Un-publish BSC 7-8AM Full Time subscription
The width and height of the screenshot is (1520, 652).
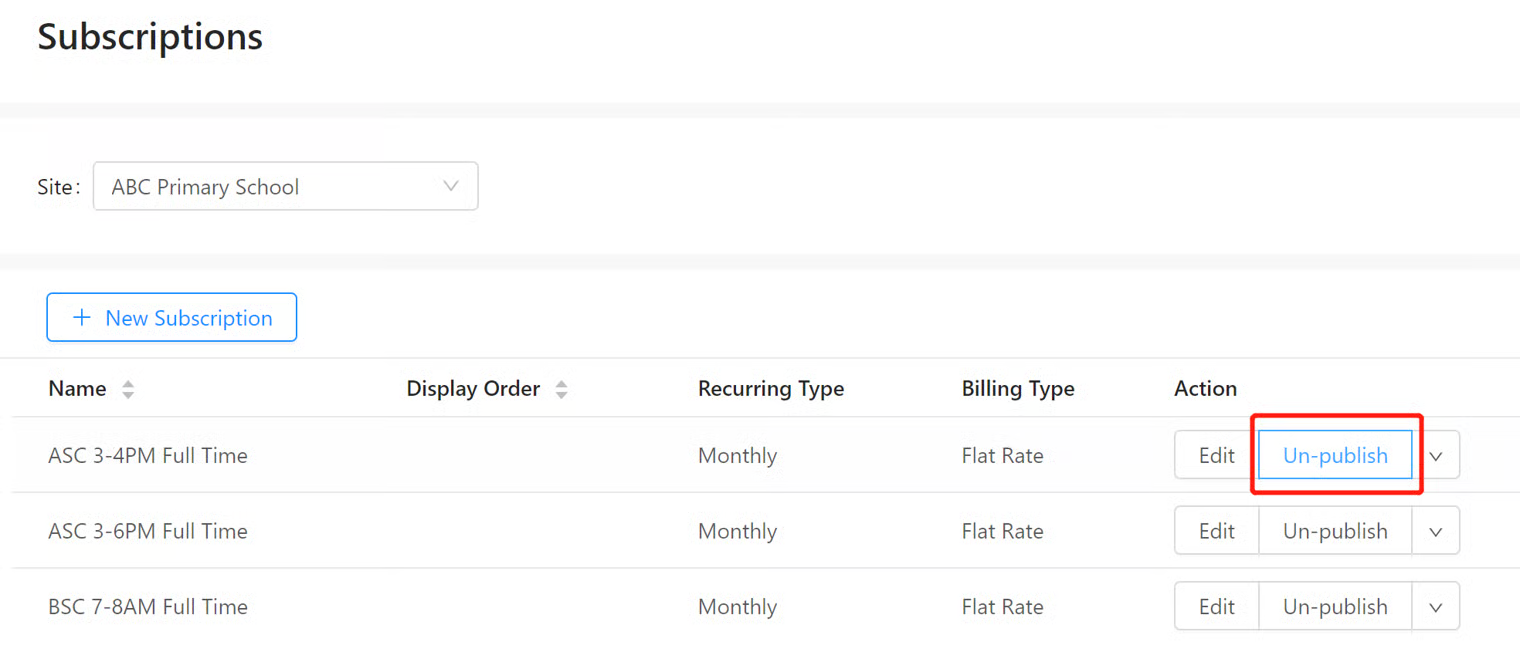pos(1335,607)
